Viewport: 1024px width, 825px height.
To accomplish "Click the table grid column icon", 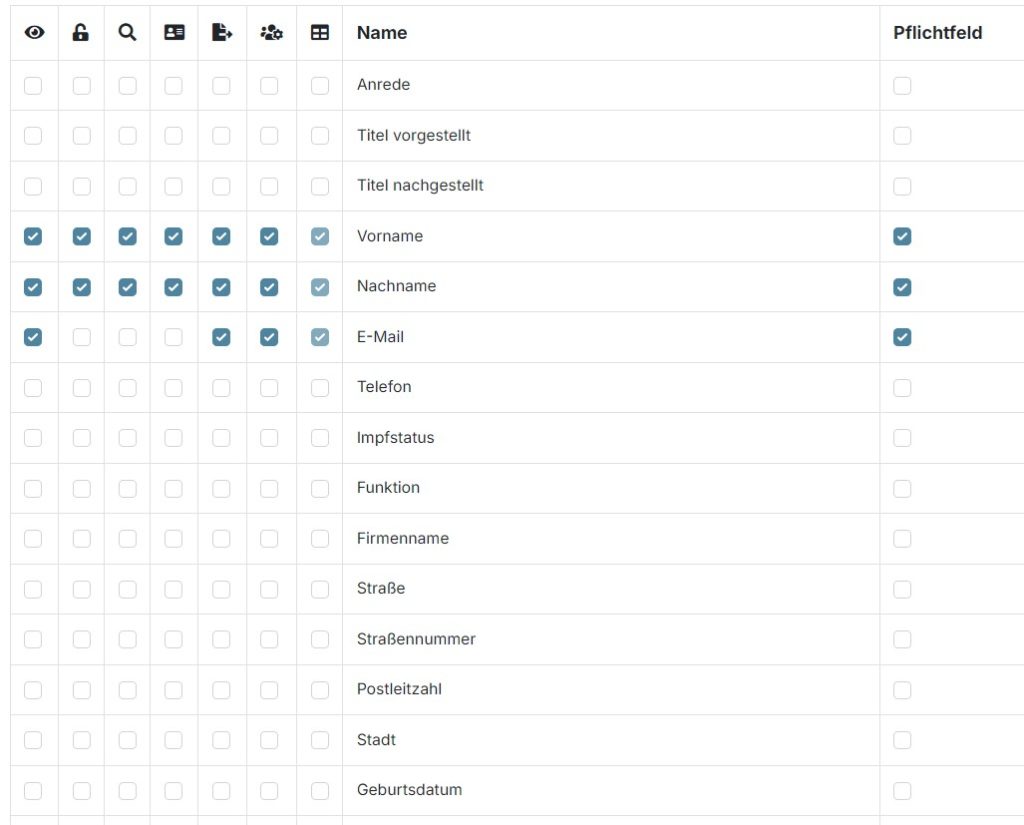I will pos(320,33).
